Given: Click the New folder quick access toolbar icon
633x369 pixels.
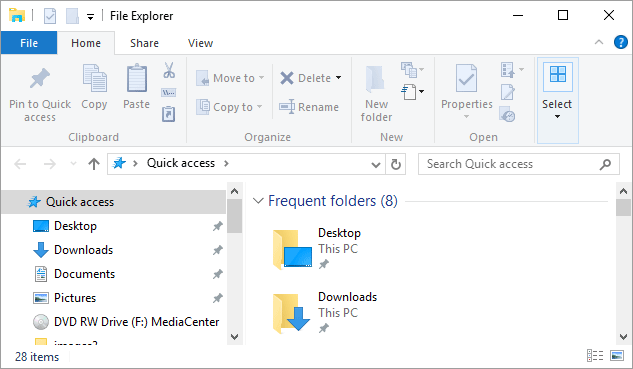Looking at the screenshot, I should click(x=72, y=16).
